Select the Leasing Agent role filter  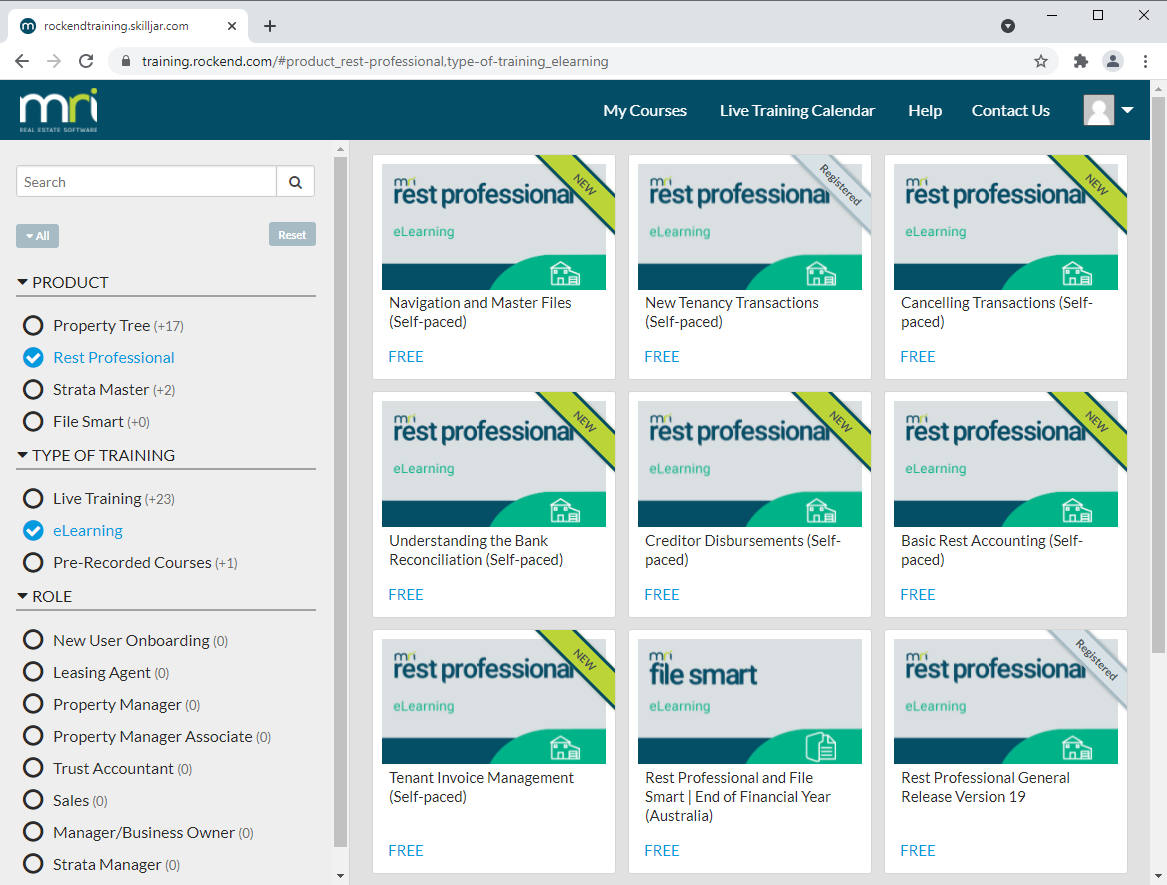tap(33, 671)
